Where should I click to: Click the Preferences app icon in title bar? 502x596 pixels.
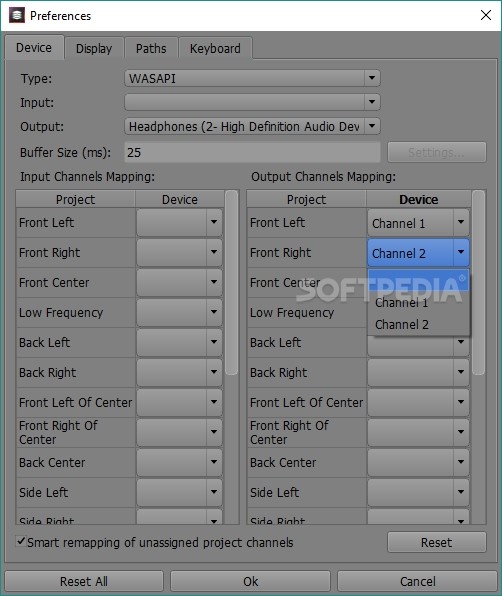click(x=17, y=16)
